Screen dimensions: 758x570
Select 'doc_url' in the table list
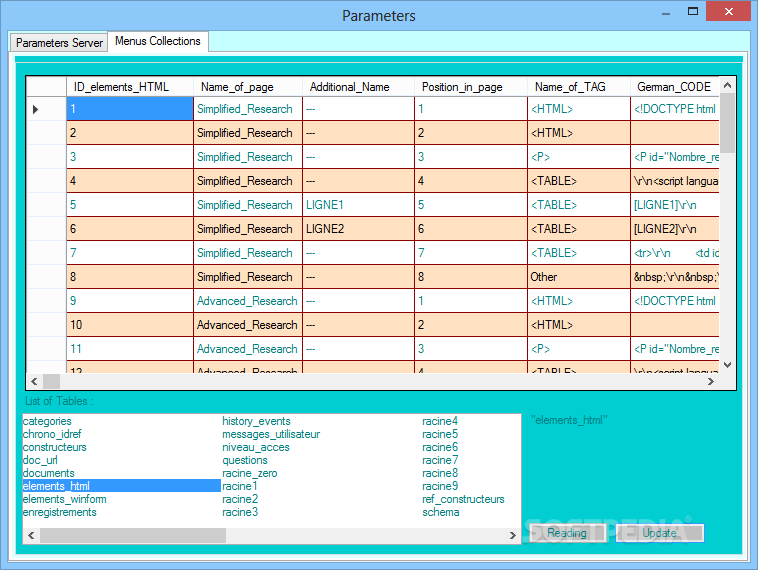point(40,460)
